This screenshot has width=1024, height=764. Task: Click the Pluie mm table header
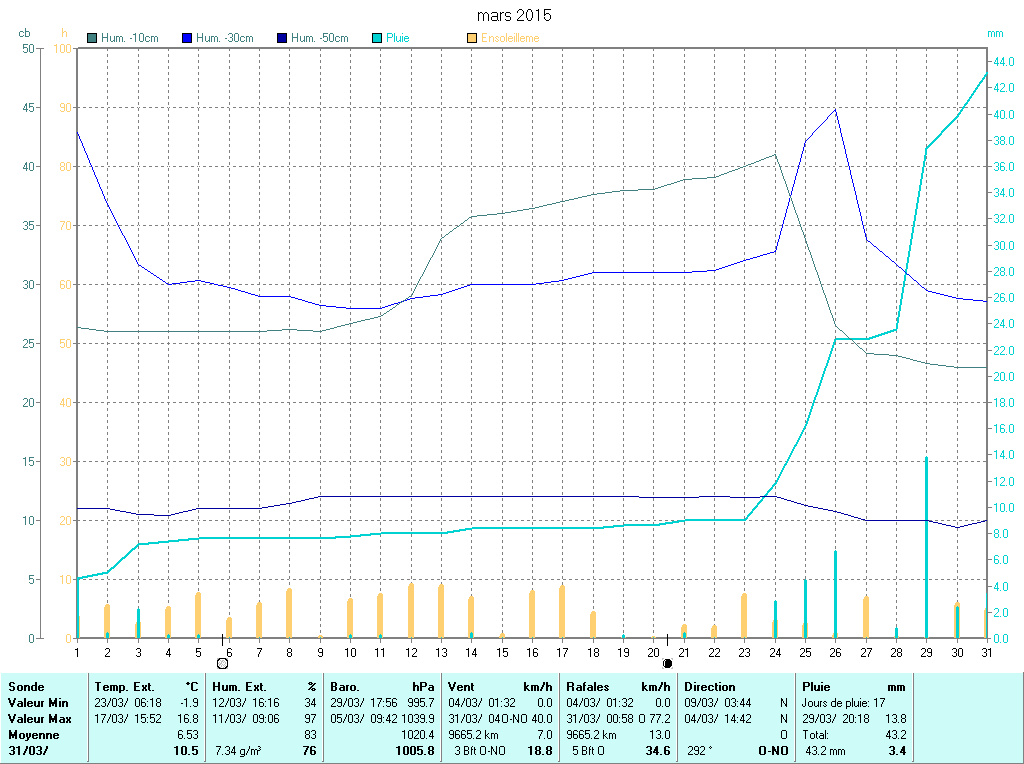pyautogui.click(x=853, y=687)
